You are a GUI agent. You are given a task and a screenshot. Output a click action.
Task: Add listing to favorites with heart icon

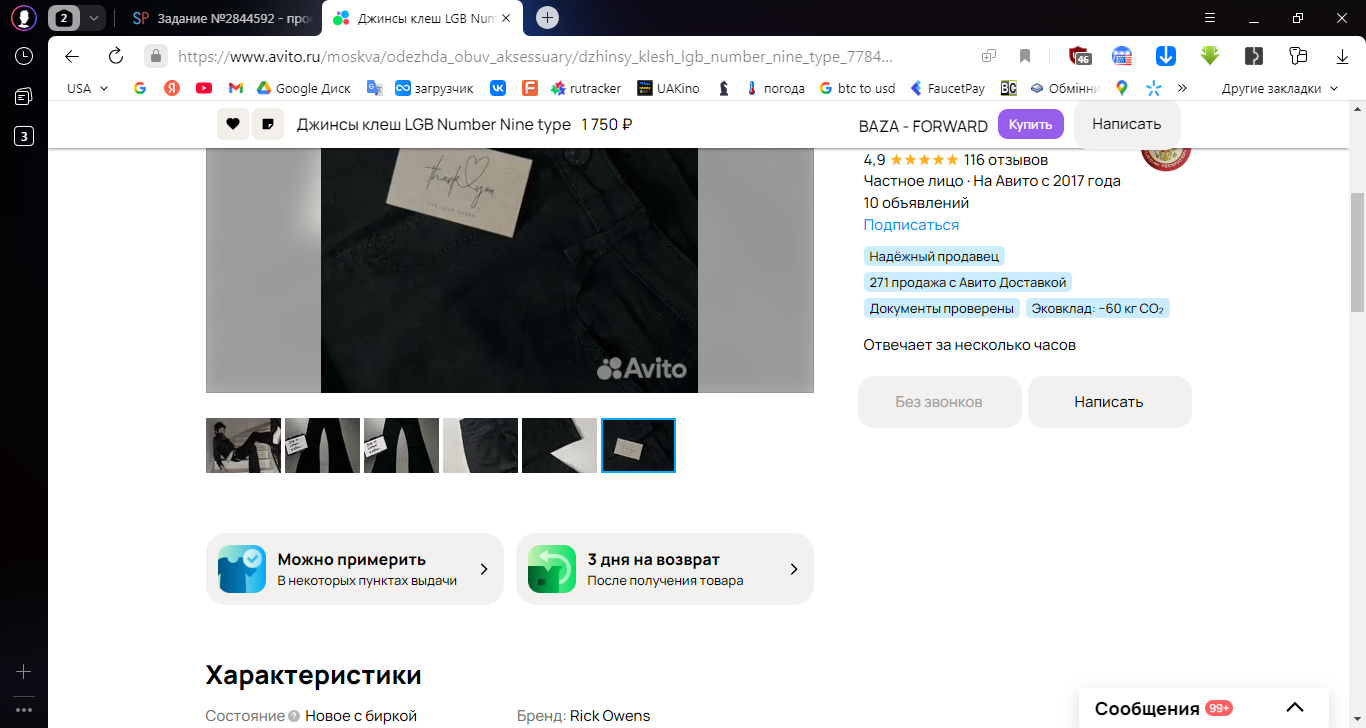[233, 124]
